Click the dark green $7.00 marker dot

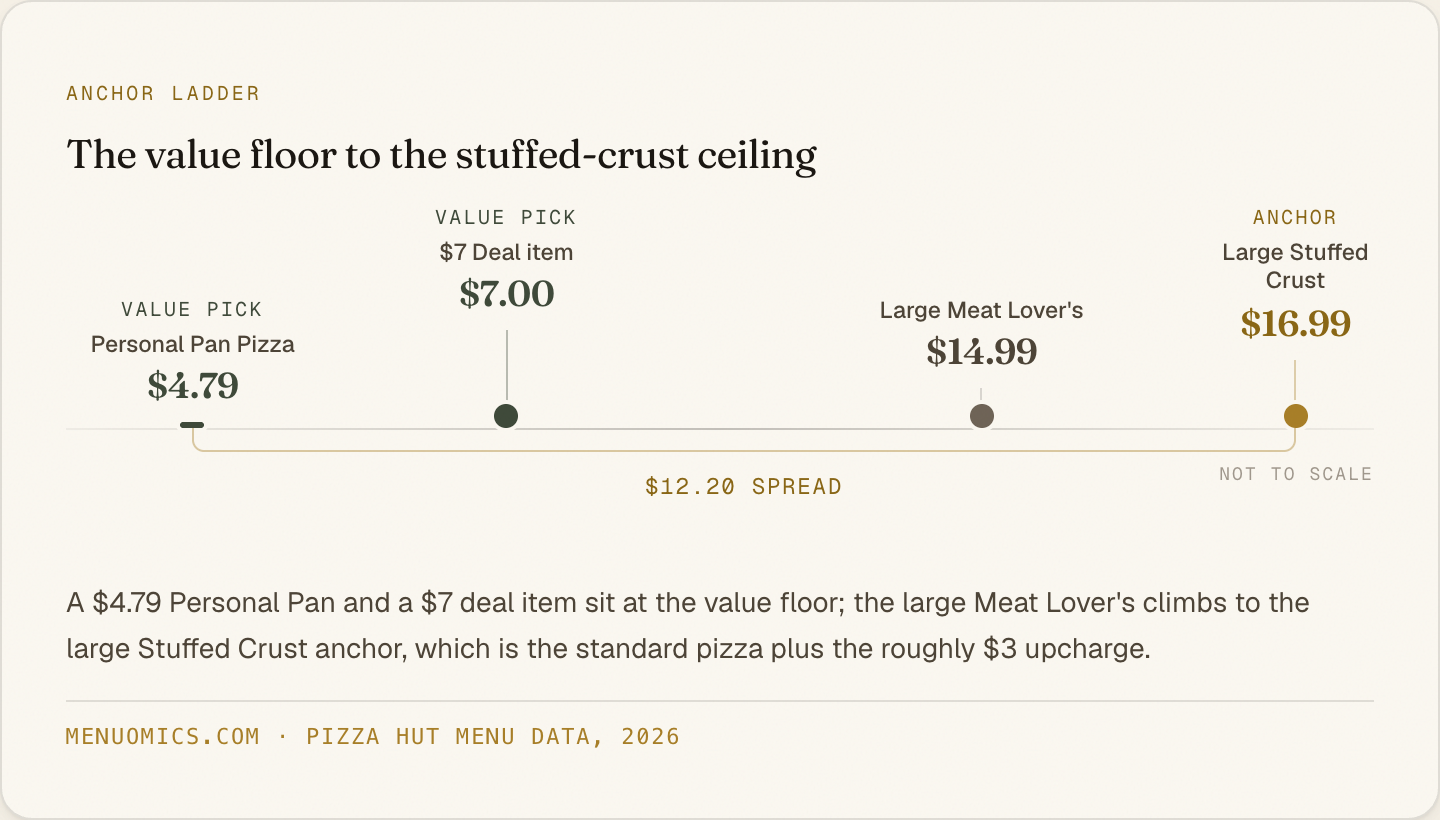point(506,416)
